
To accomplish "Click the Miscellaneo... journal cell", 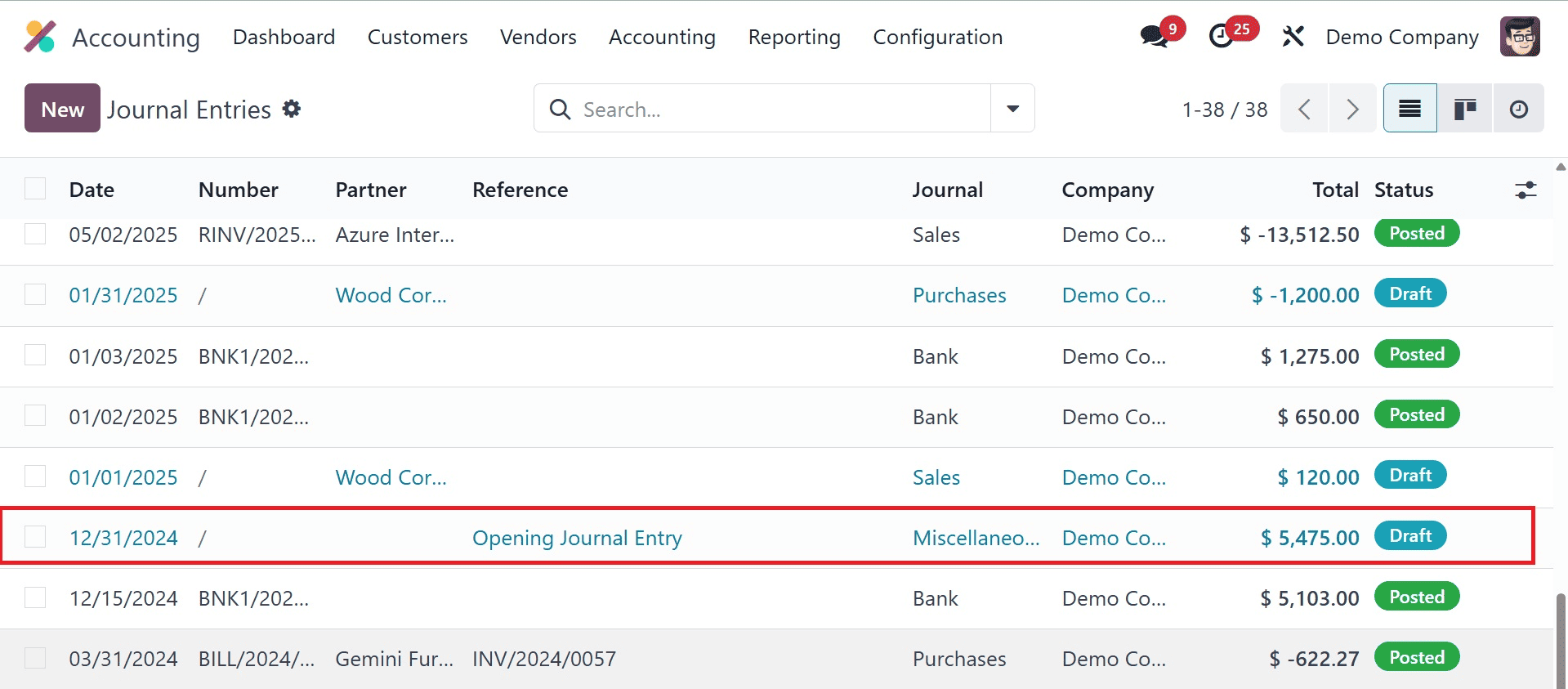I will pyautogui.click(x=976, y=538).
